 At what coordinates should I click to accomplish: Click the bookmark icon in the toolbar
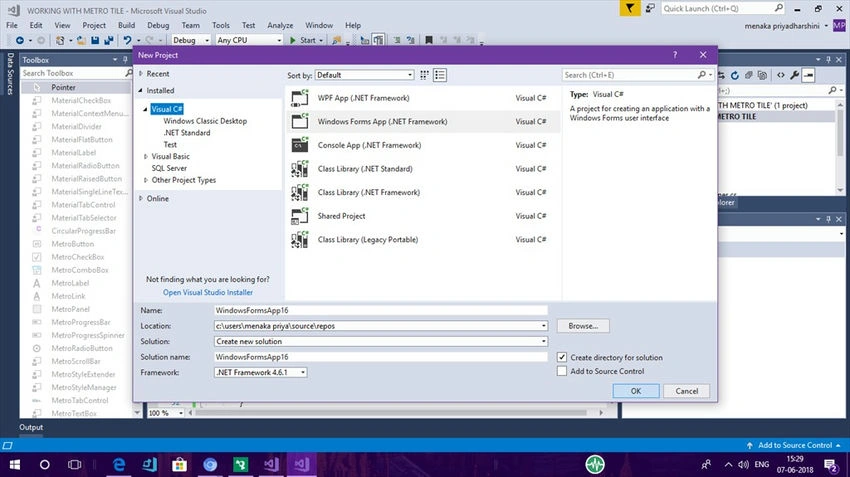pyautogui.click(x=429, y=40)
